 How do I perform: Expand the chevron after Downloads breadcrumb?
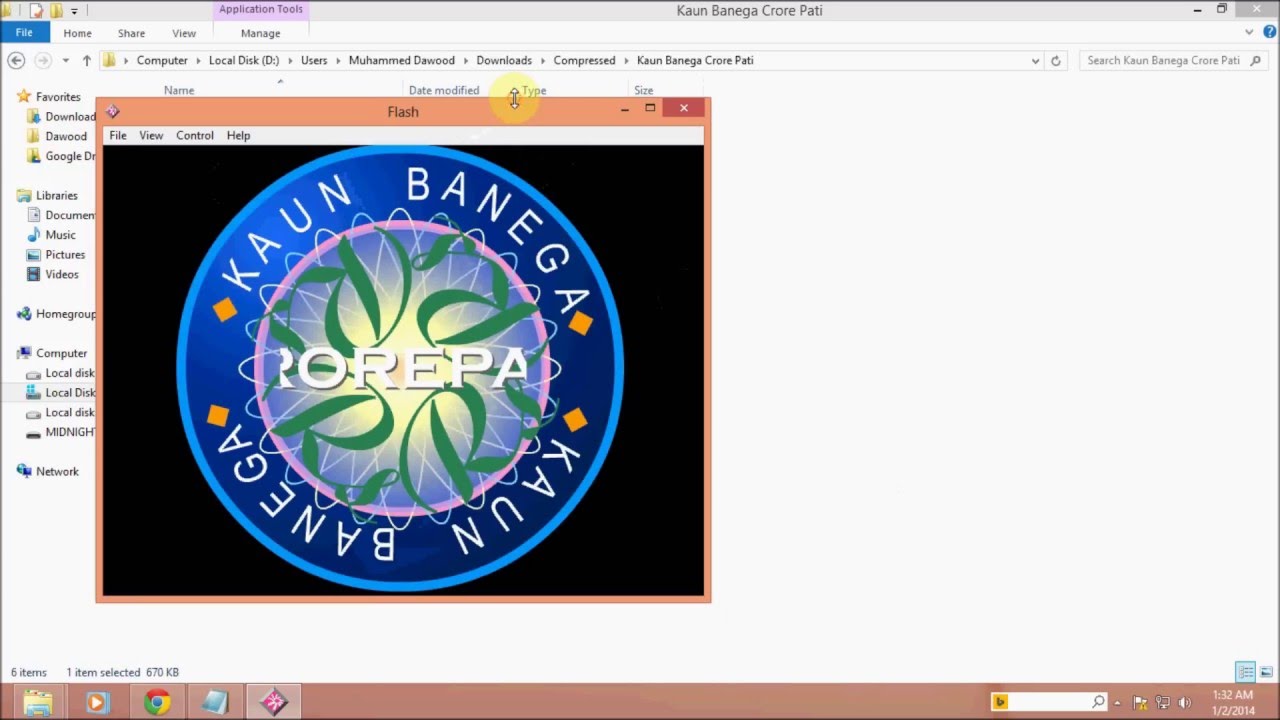(x=543, y=60)
